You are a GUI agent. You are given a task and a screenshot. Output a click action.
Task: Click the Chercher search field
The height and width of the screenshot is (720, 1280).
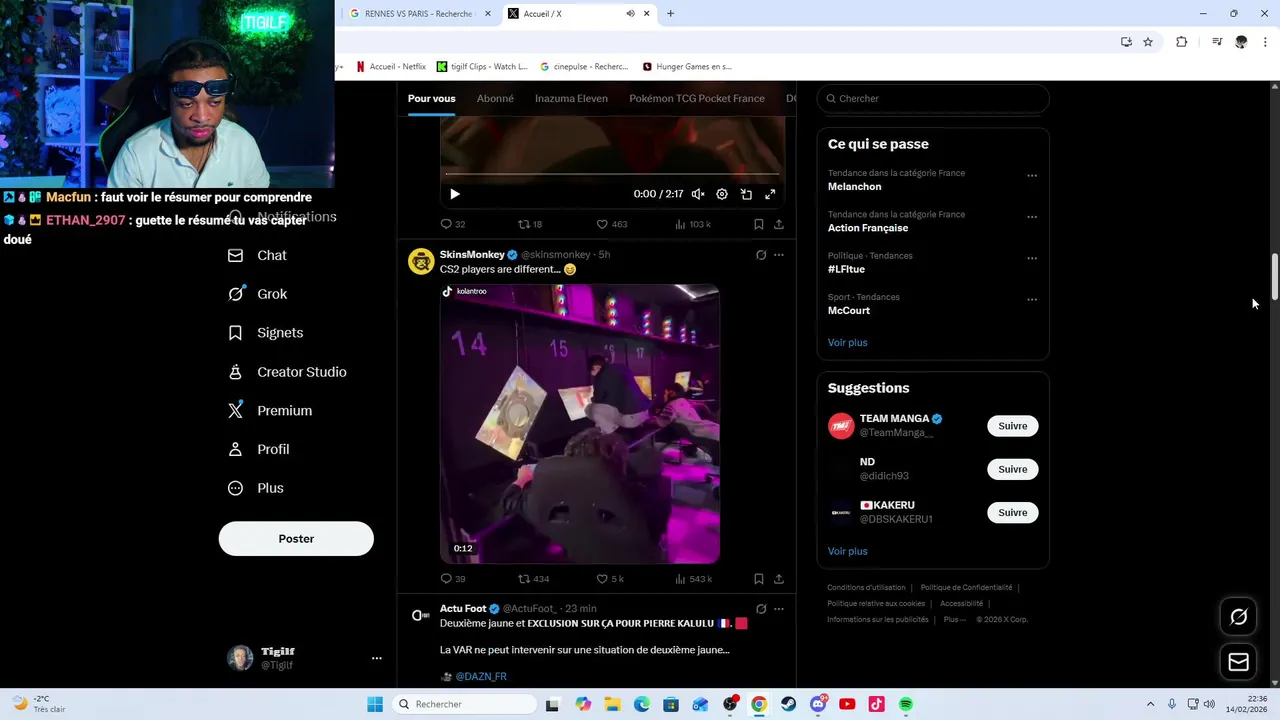click(933, 98)
